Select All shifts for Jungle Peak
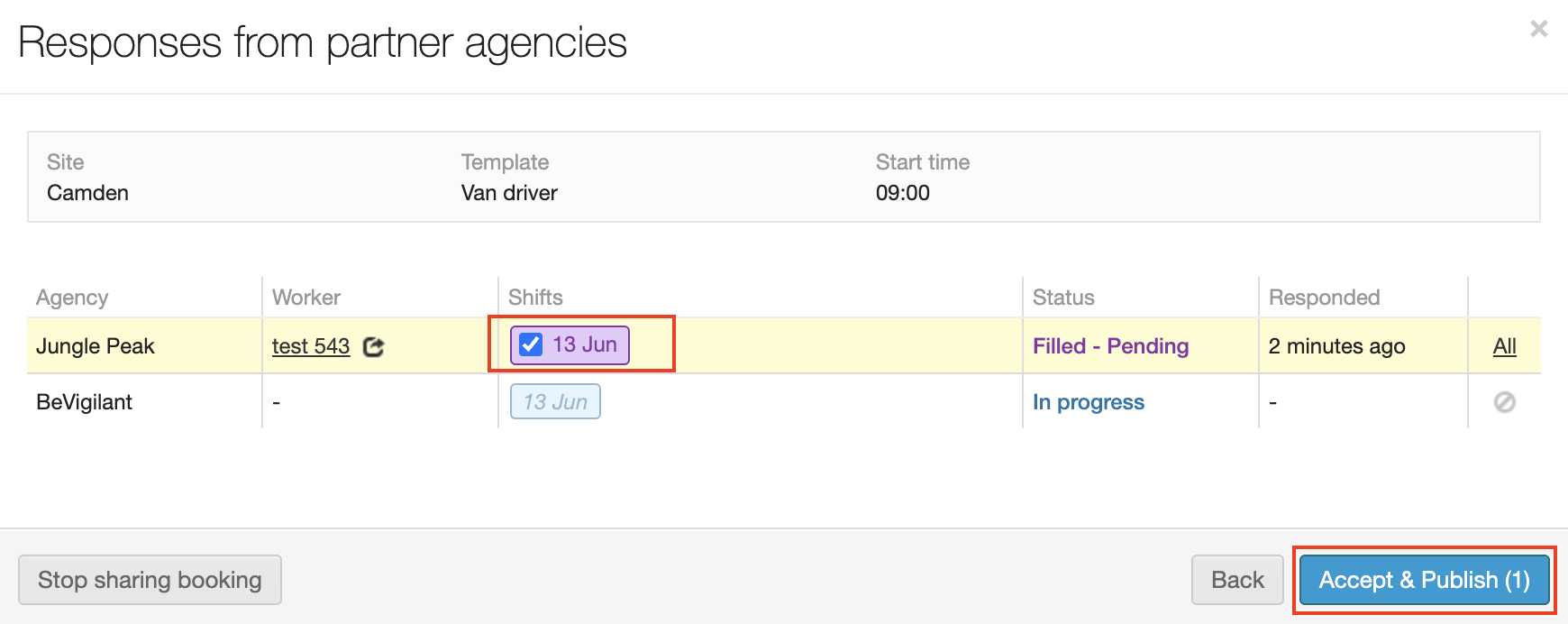Viewport: 1568px width, 624px height. (x=1504, y=346)
